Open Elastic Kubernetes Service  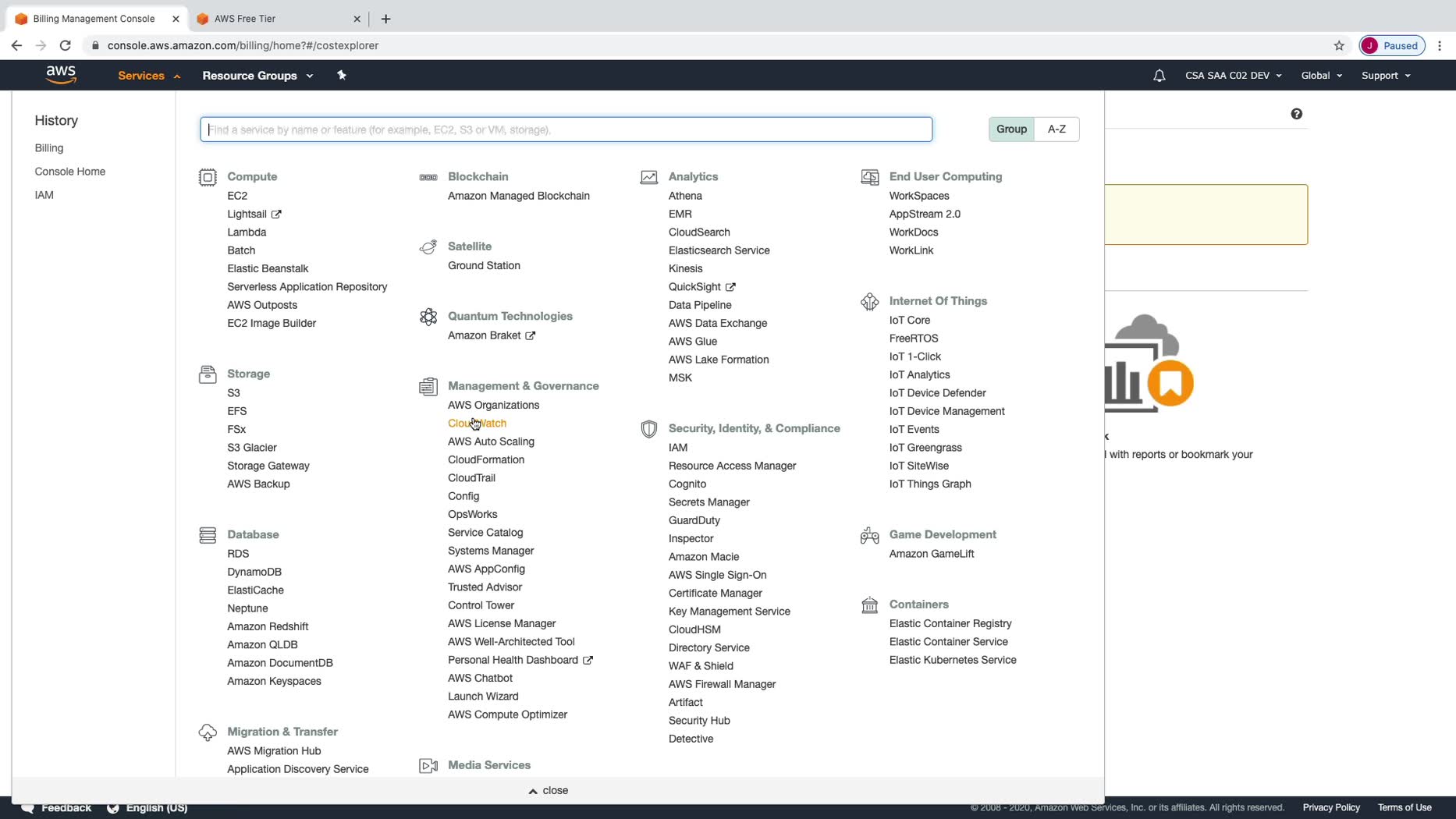coord(953,660)
